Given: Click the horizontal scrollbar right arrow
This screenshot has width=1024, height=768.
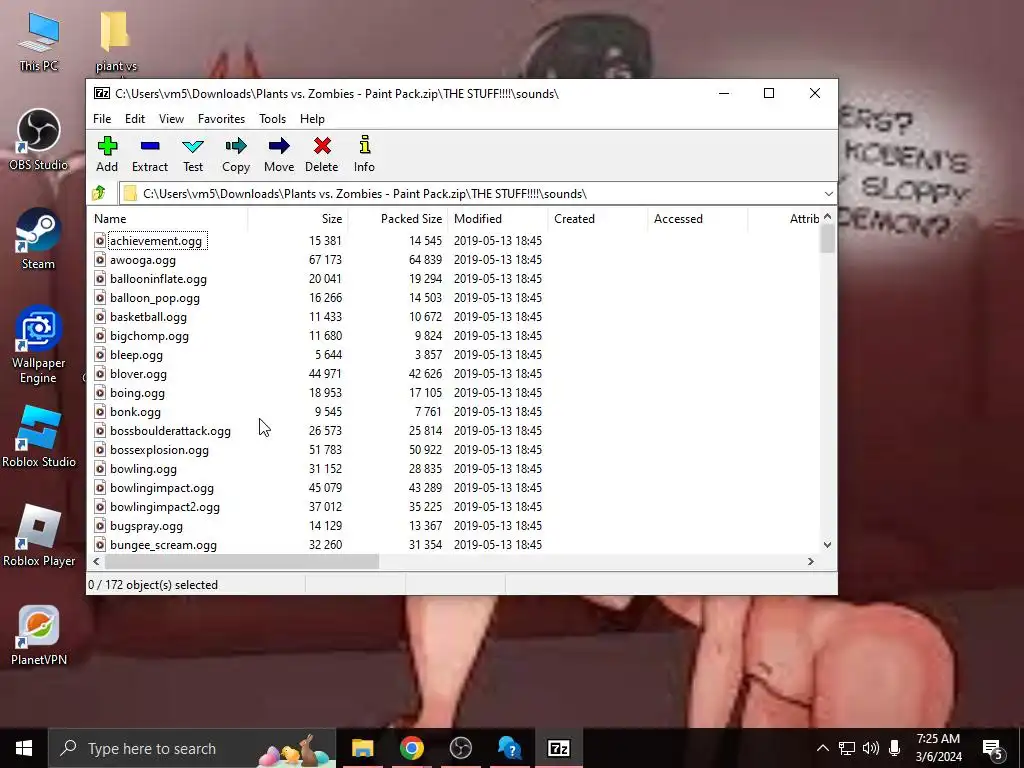Looking at the screenshot, I should 810,562.
